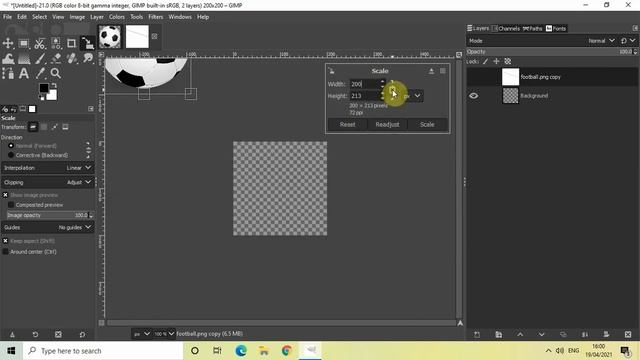Click the black foreground color swatch

(x=44, y=88)
